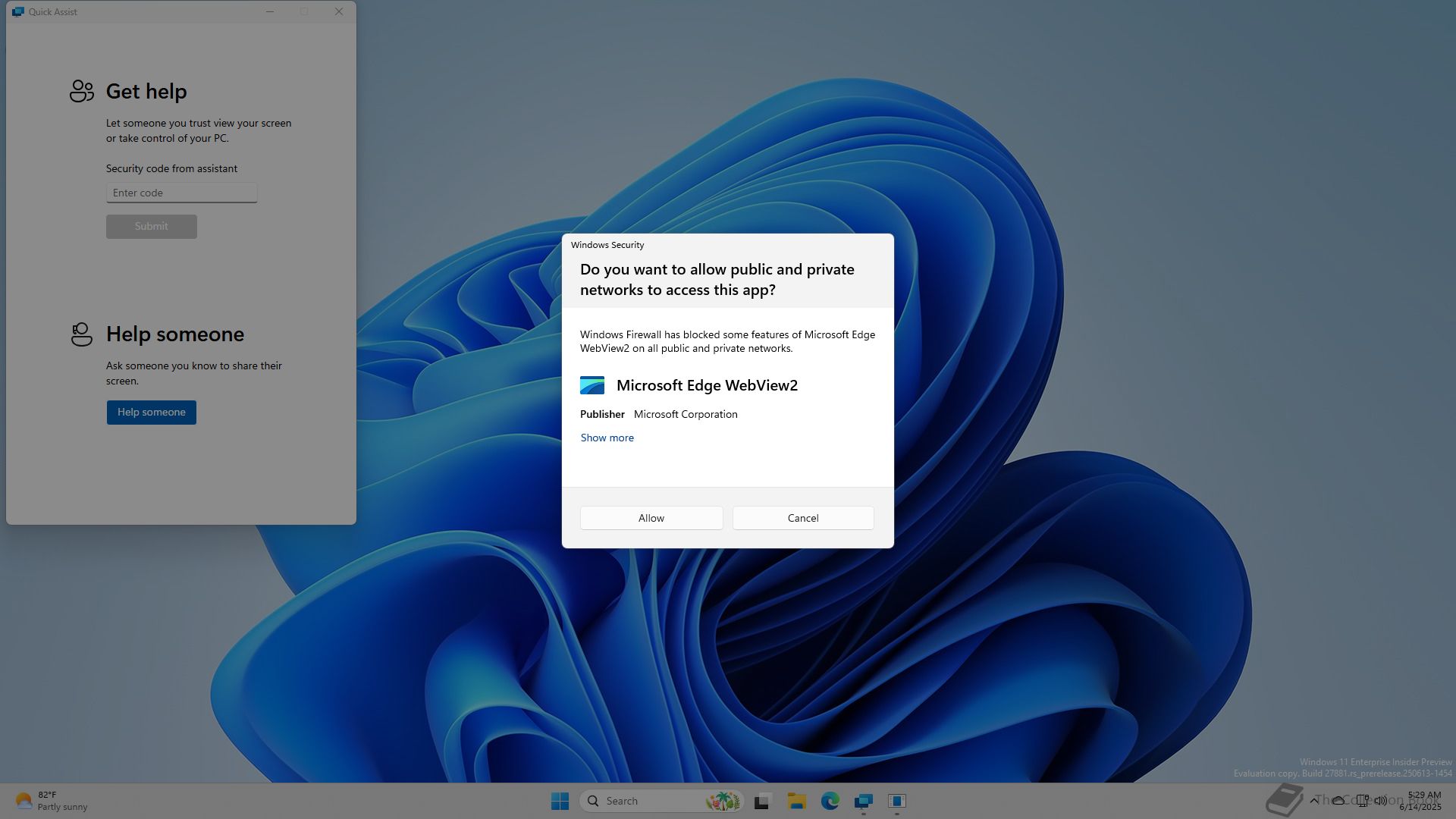Open the Windows Start menu
1456x819 pixels.
pos(560,801)
